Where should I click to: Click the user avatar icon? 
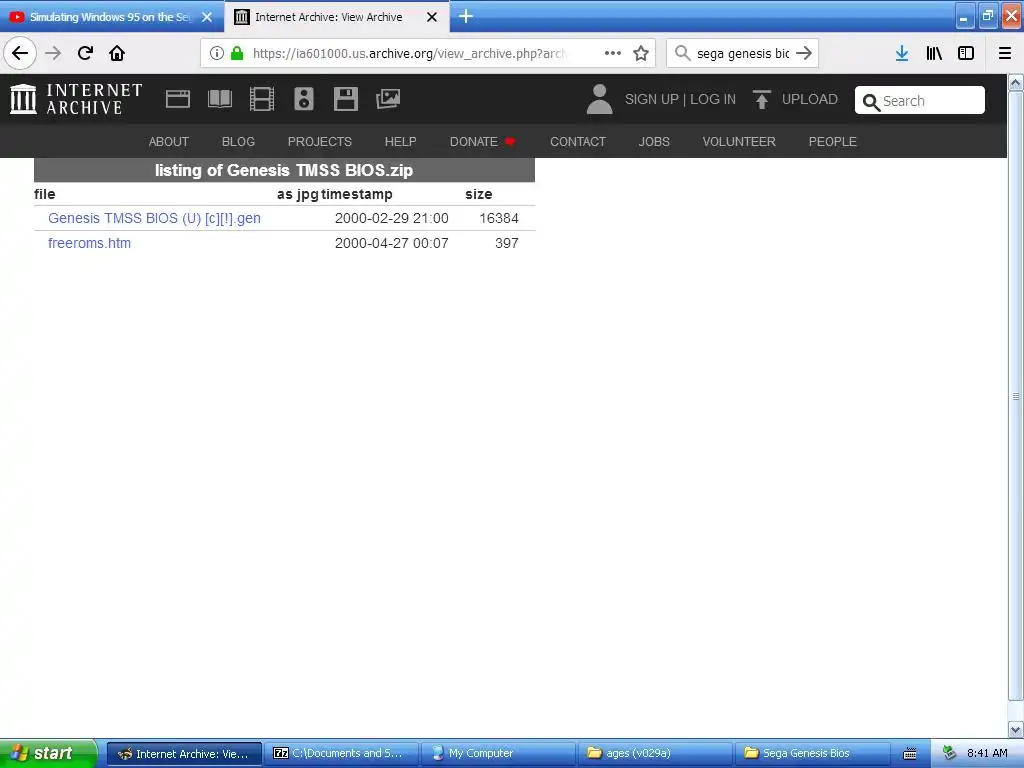click(x=600, y=99)
